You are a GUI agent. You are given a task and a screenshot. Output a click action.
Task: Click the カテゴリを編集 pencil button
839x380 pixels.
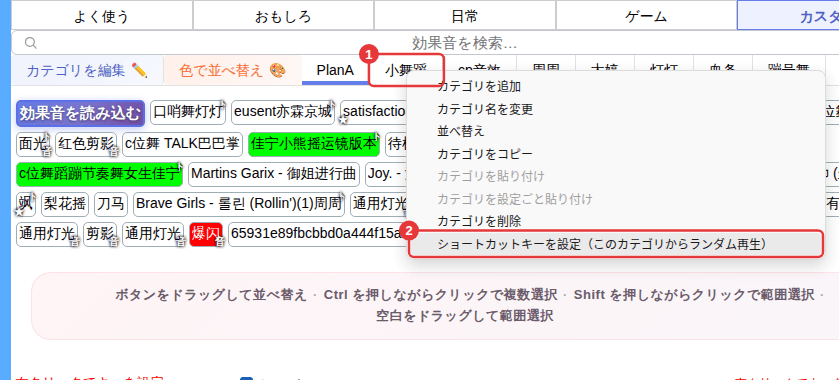click(x=87, y=70)
